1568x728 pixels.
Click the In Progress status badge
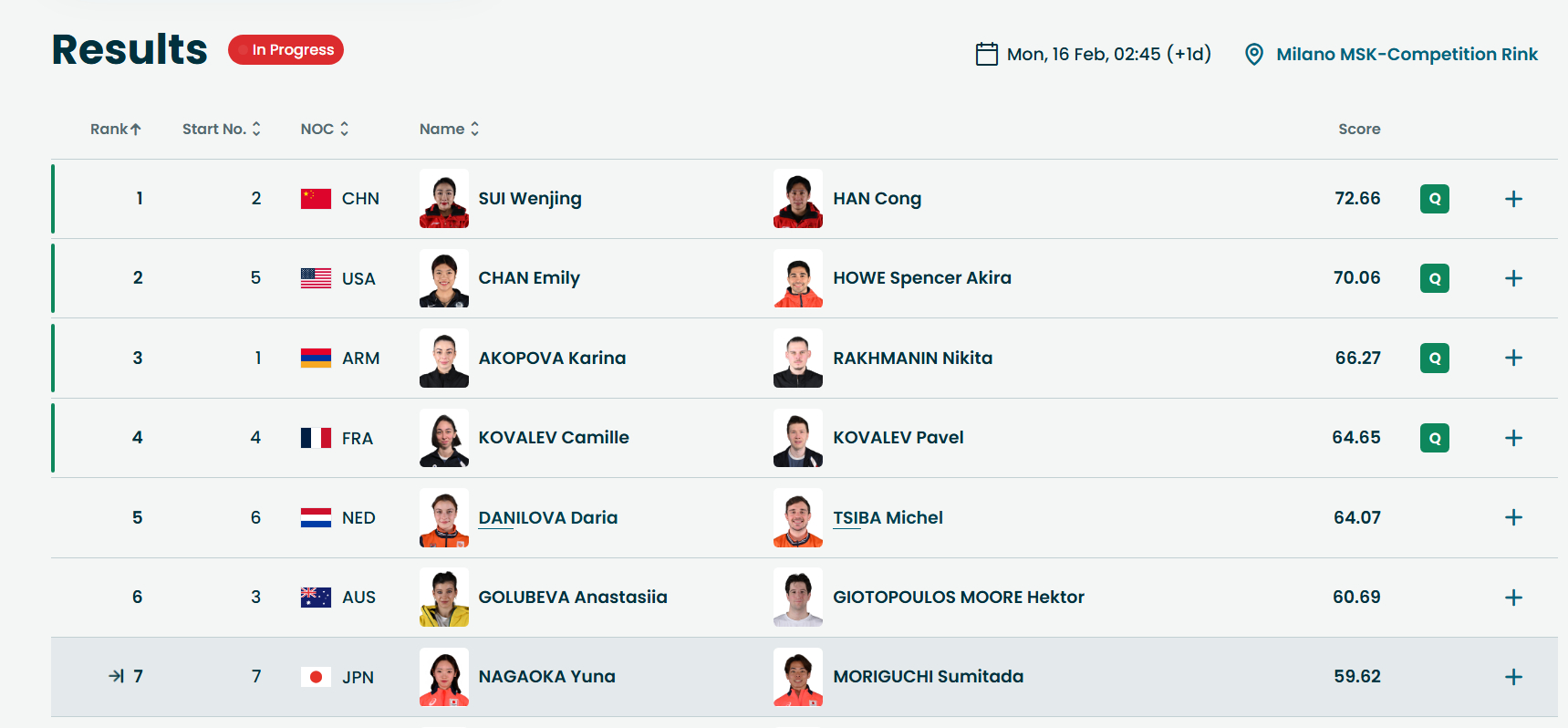(286, 49)
